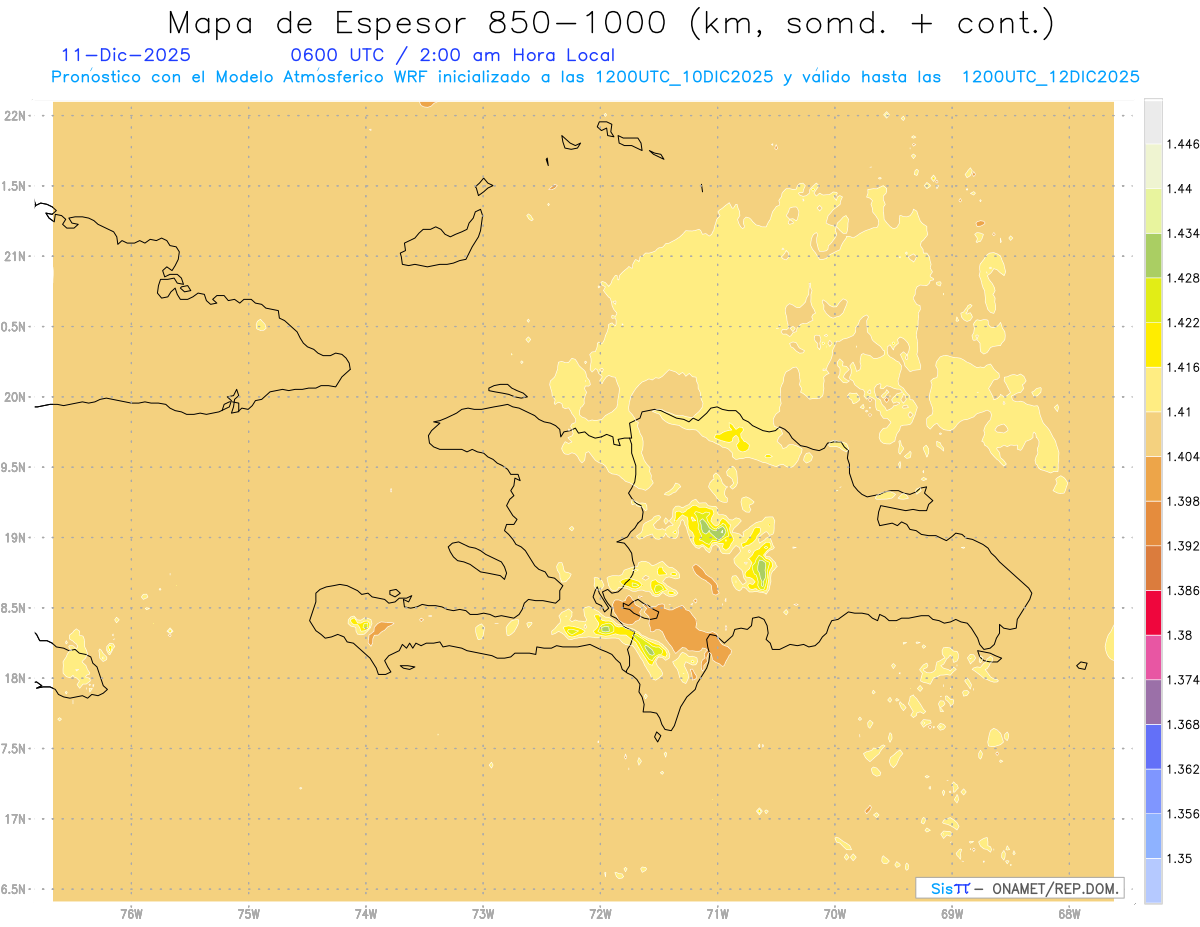Click the 'ONAMET/REP.DOM.' credit label
This screenshot has width=1200, height=927.
(x=1054, y=888)
